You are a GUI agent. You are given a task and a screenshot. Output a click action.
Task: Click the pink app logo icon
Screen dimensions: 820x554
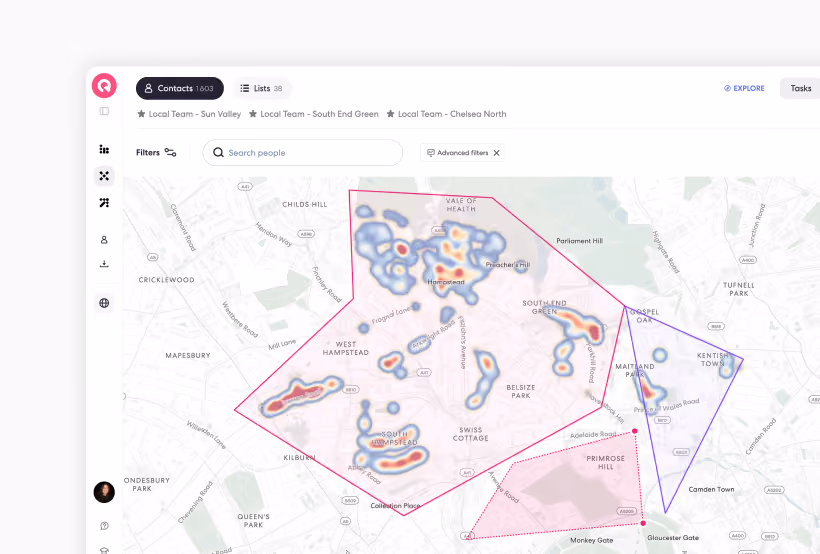pyautogui.click(x=104, y=85)
